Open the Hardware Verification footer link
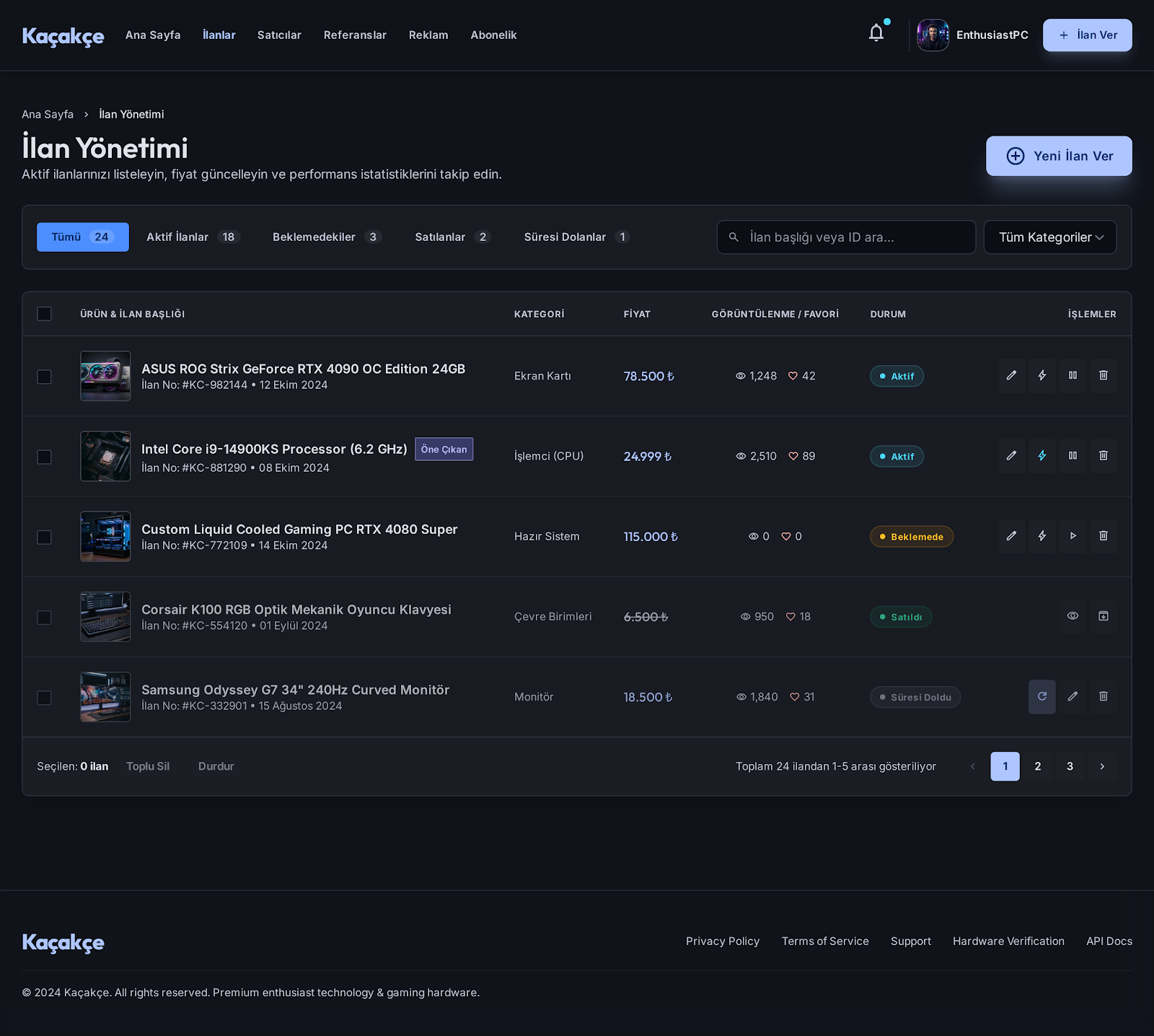The width and height of the screenshot is (1154, 1036). coord(1008,941)
